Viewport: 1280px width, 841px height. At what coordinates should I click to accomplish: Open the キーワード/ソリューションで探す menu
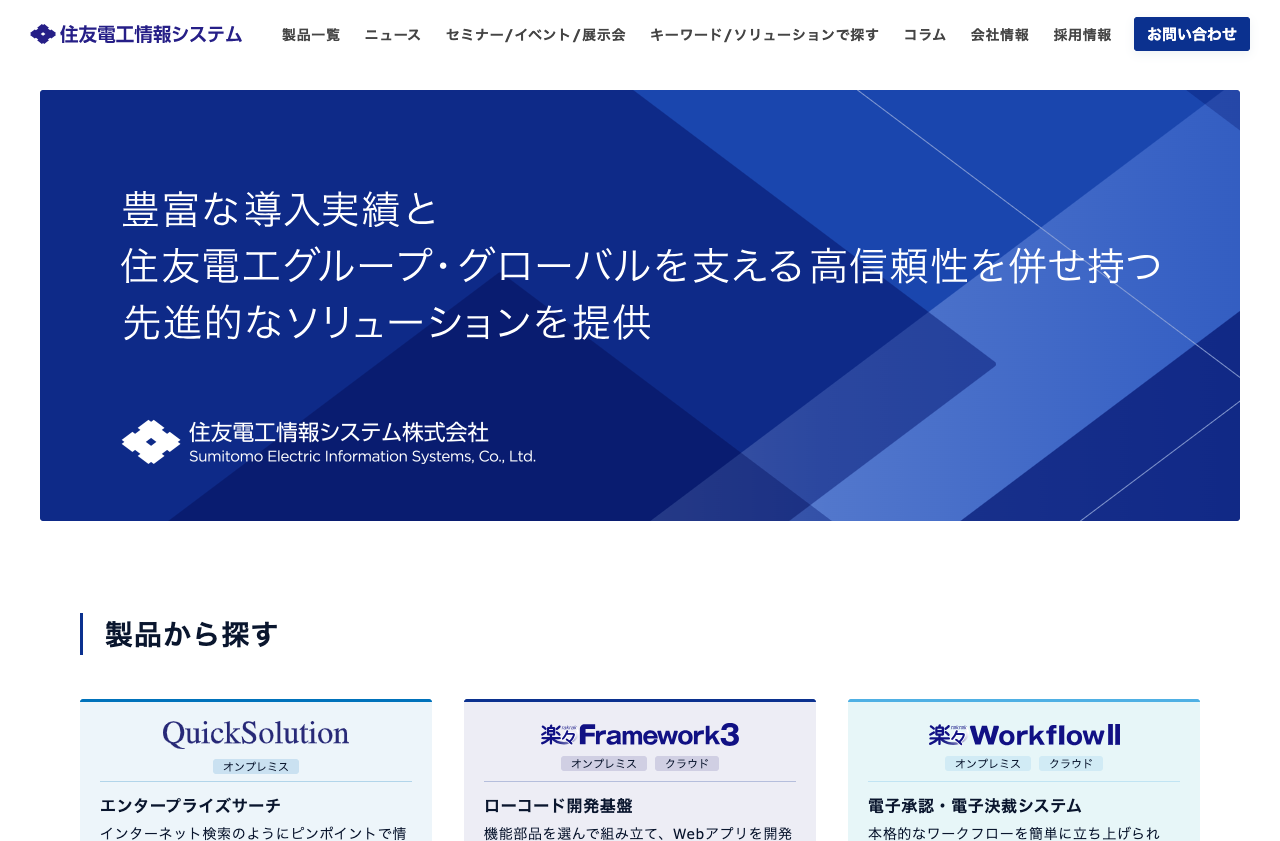(x=764, y=34)
